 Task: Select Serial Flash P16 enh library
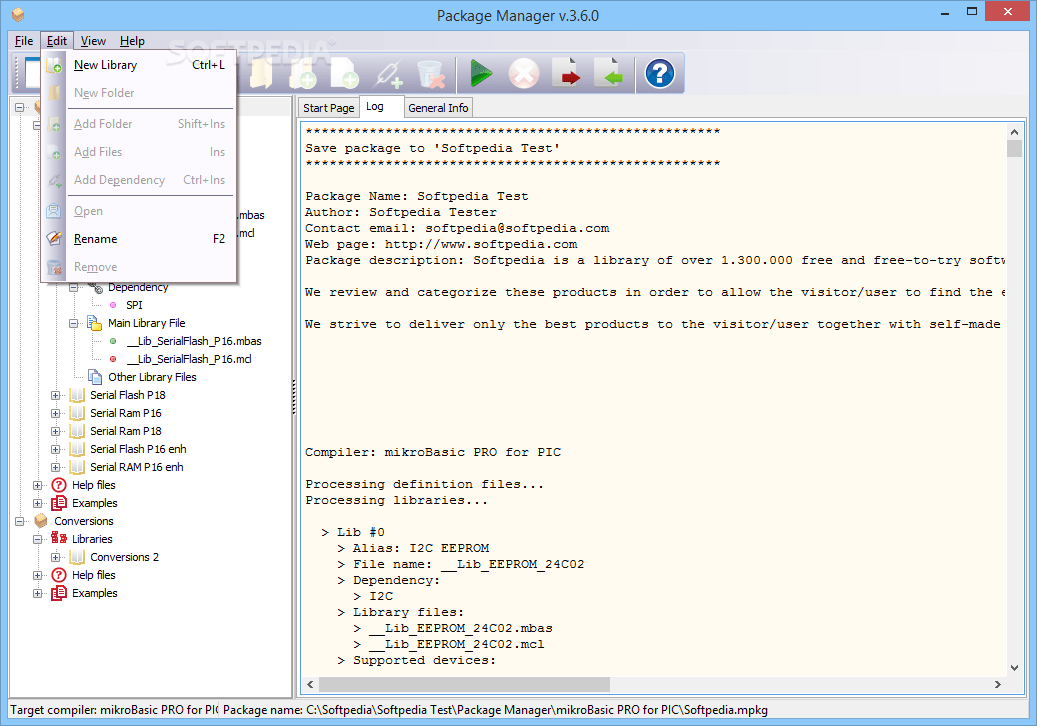138,449
